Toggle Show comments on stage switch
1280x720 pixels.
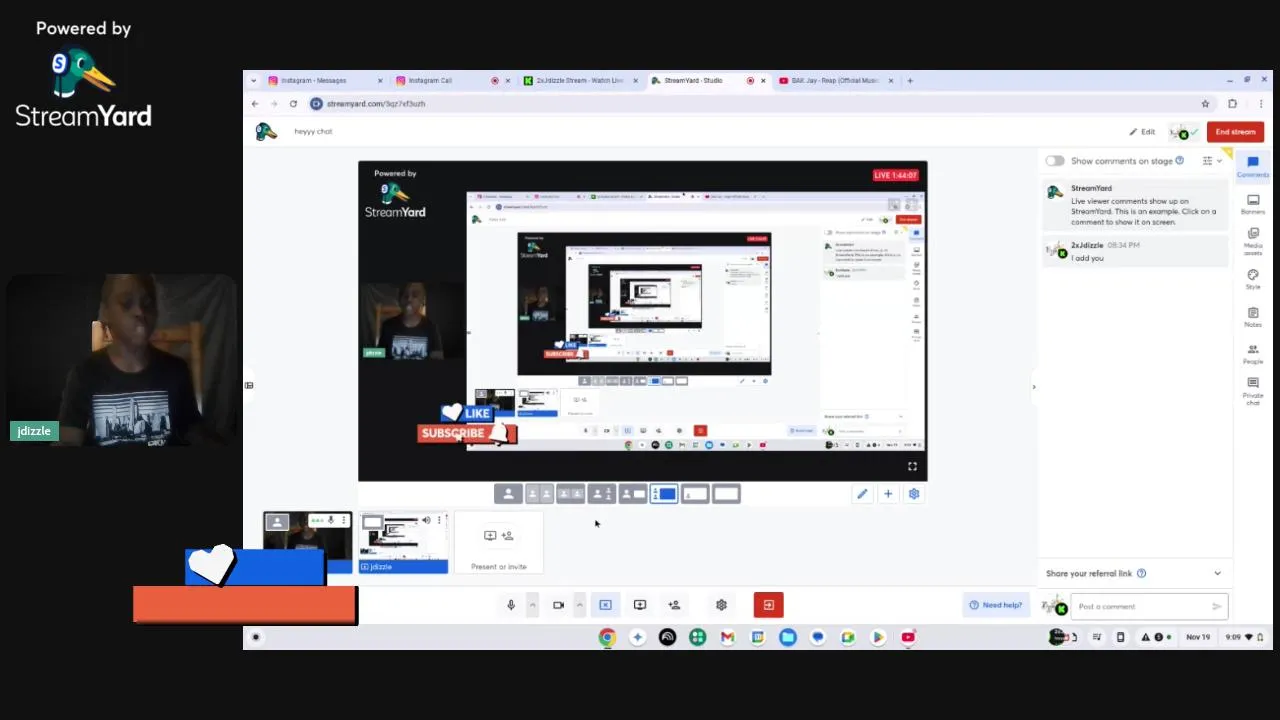[1055, 161]
